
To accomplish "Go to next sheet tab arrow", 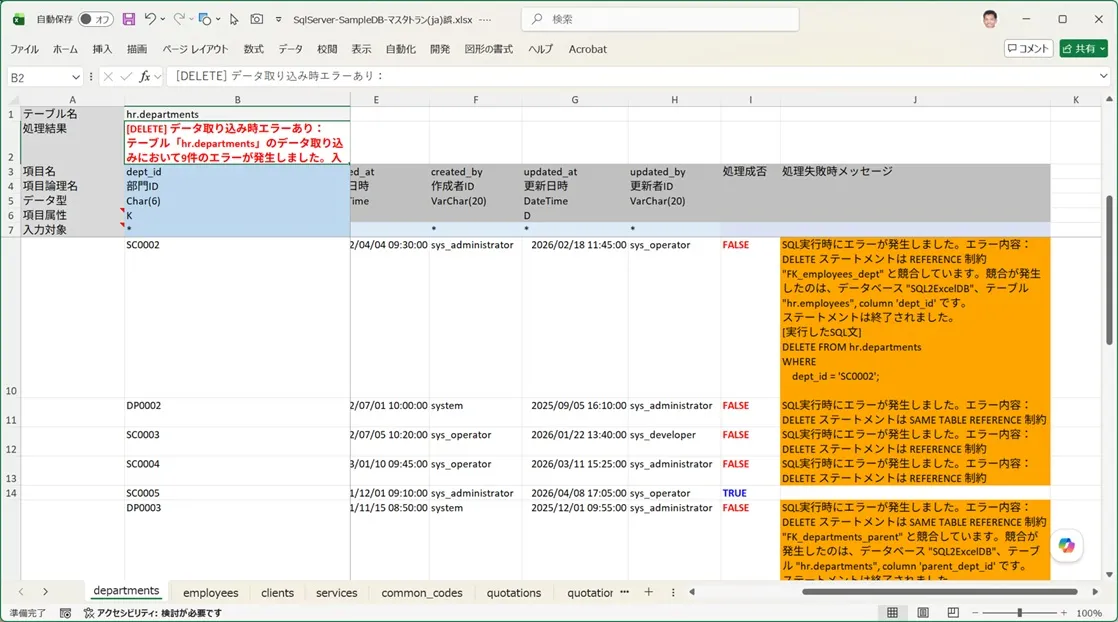I will click(45, 592).
